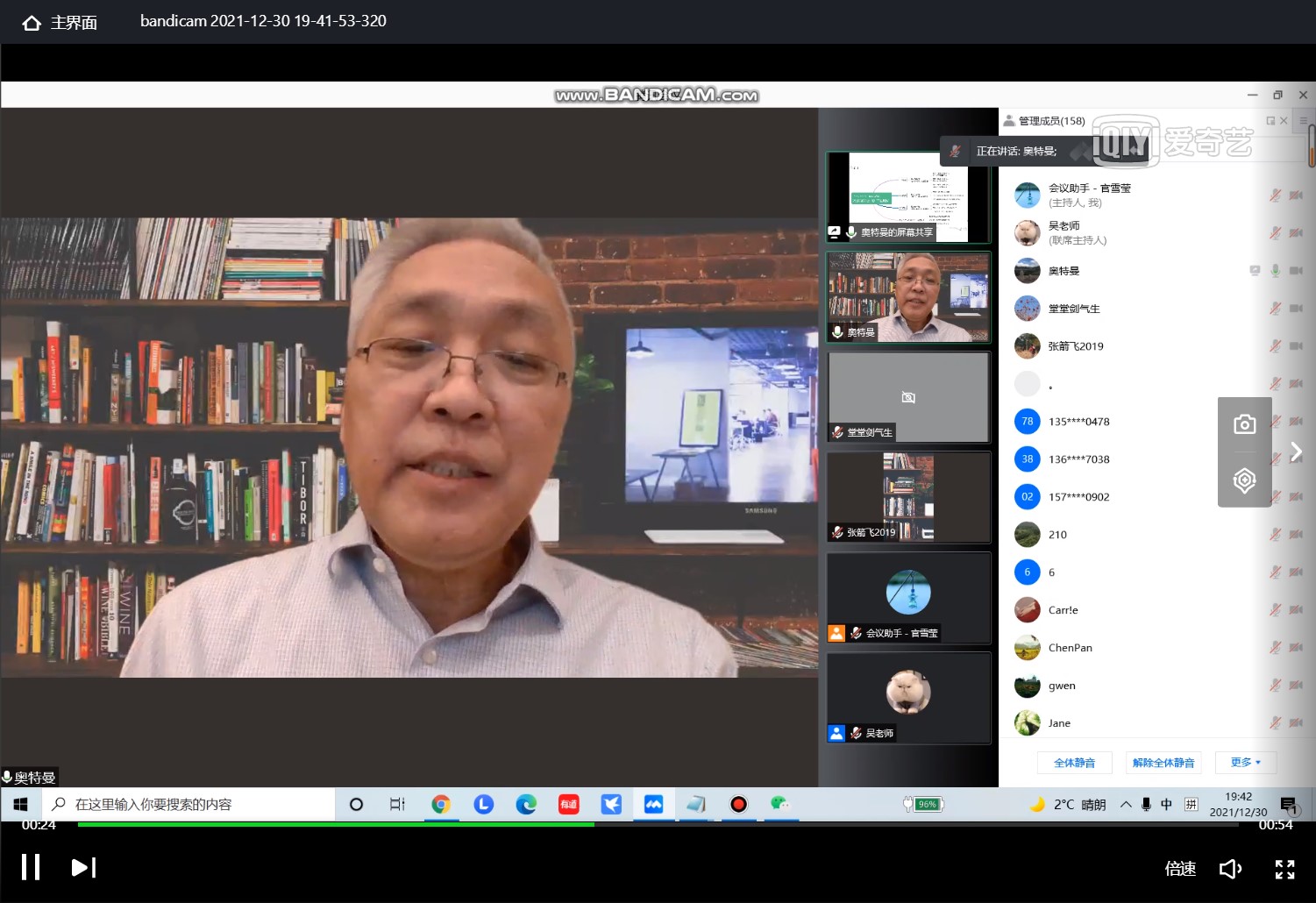Open the 更多 dropdown menu
This screenshot has width=1316, height=903.
click(1245, 763)
